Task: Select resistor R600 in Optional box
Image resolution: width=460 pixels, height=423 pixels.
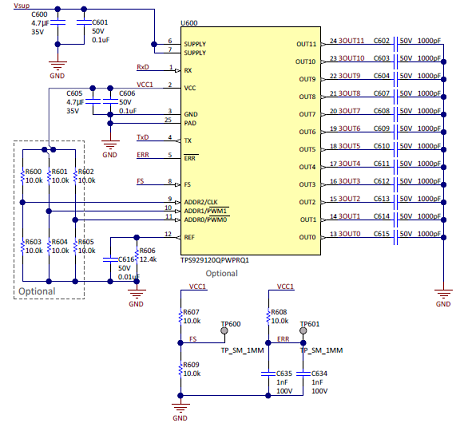Action: pyautogui.click(x=23, y=176)
